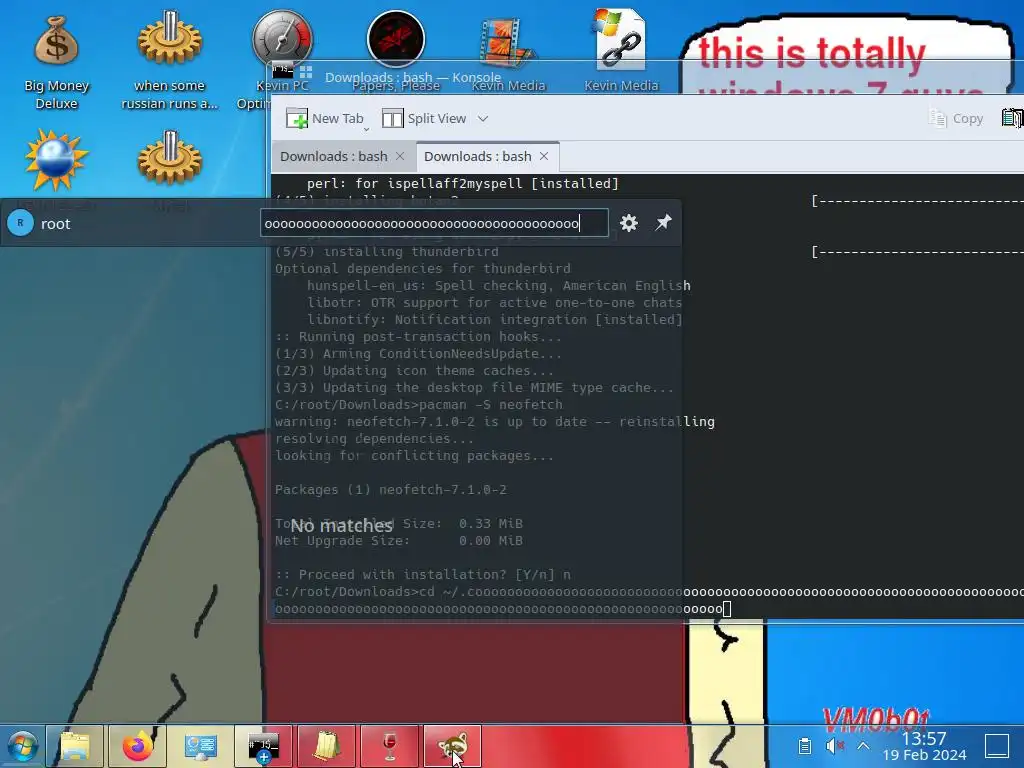This screenshot has width=1024, height=768.
Task: Expand the New Tab dropdown arrow
Action: coord(366,129)
